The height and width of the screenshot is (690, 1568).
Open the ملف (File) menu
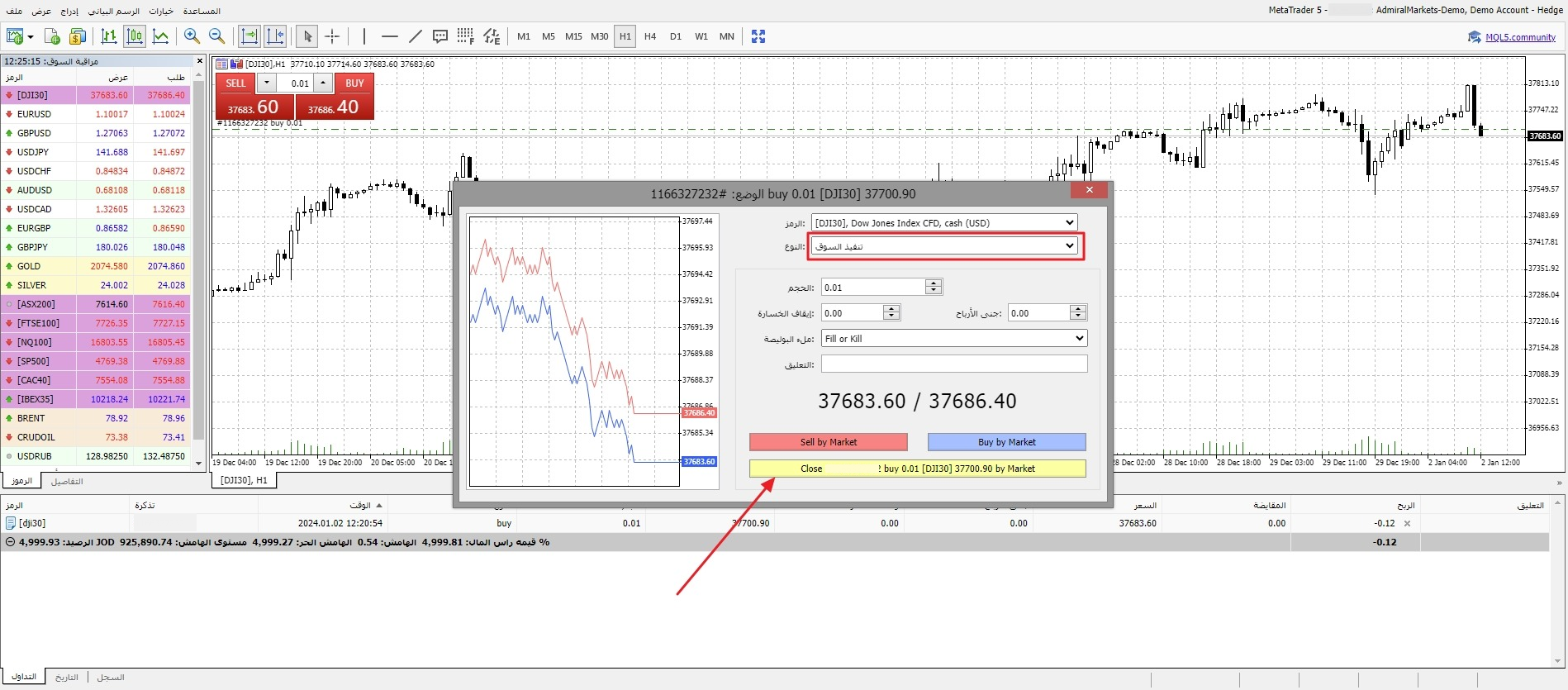pyautogui.click(x=14, y=11)
